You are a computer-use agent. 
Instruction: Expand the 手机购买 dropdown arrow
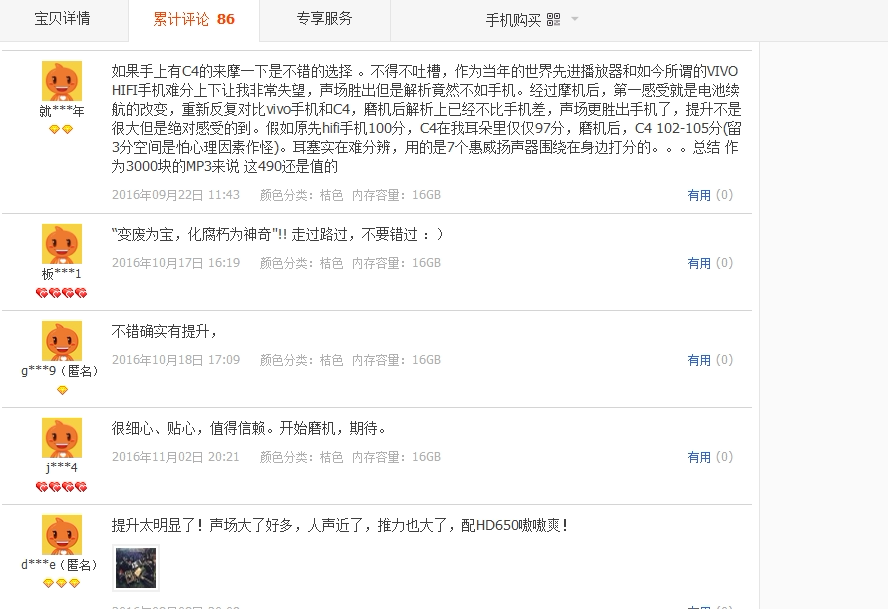click(x=575, y=19)
